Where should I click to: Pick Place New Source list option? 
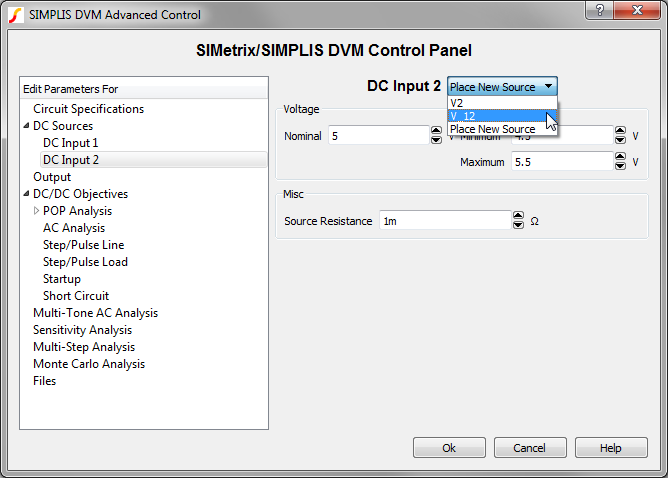pos(492,129)
